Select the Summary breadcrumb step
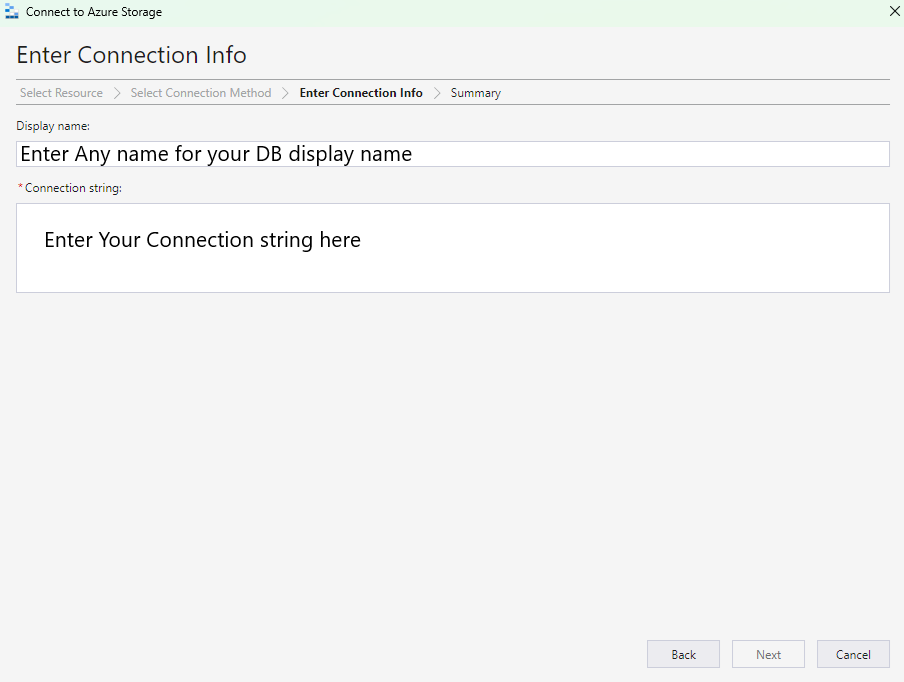The image size is (904, 682). coord(476,93)
